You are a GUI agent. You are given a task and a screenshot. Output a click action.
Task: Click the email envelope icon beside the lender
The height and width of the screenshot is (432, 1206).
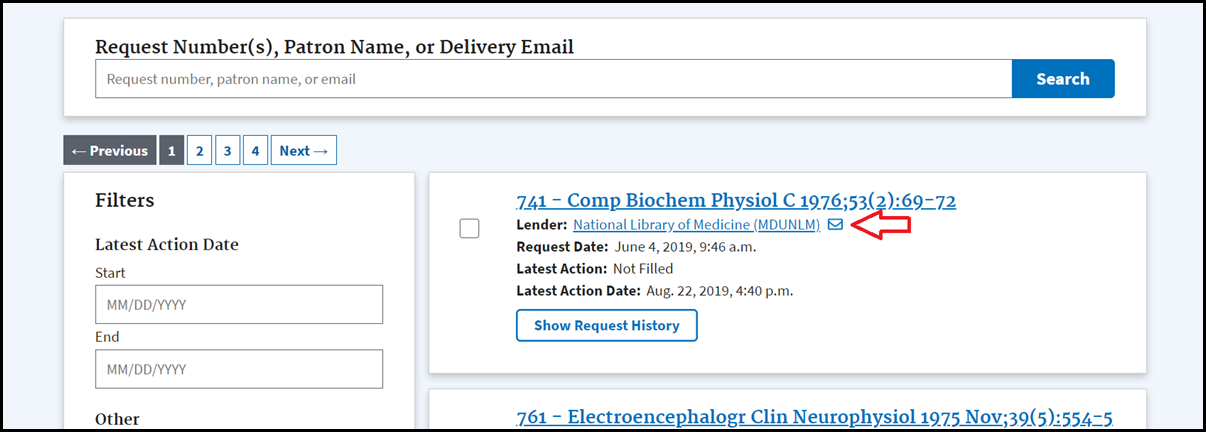835,225
